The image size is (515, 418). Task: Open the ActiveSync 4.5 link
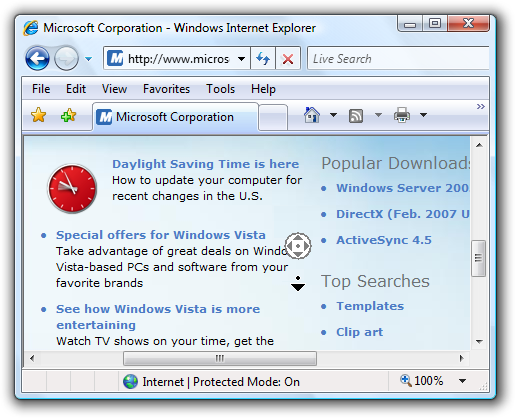coord(384,240)
